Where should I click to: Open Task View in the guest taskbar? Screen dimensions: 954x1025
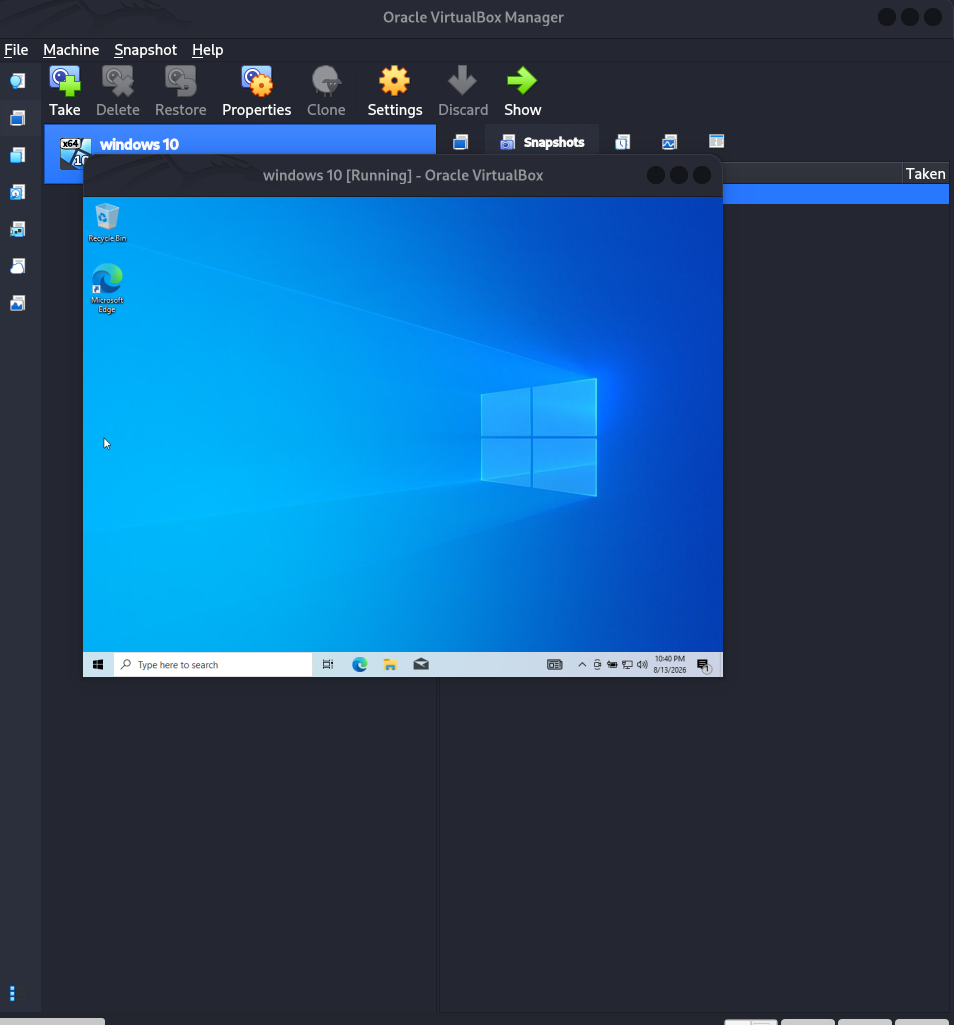point(328,665)
